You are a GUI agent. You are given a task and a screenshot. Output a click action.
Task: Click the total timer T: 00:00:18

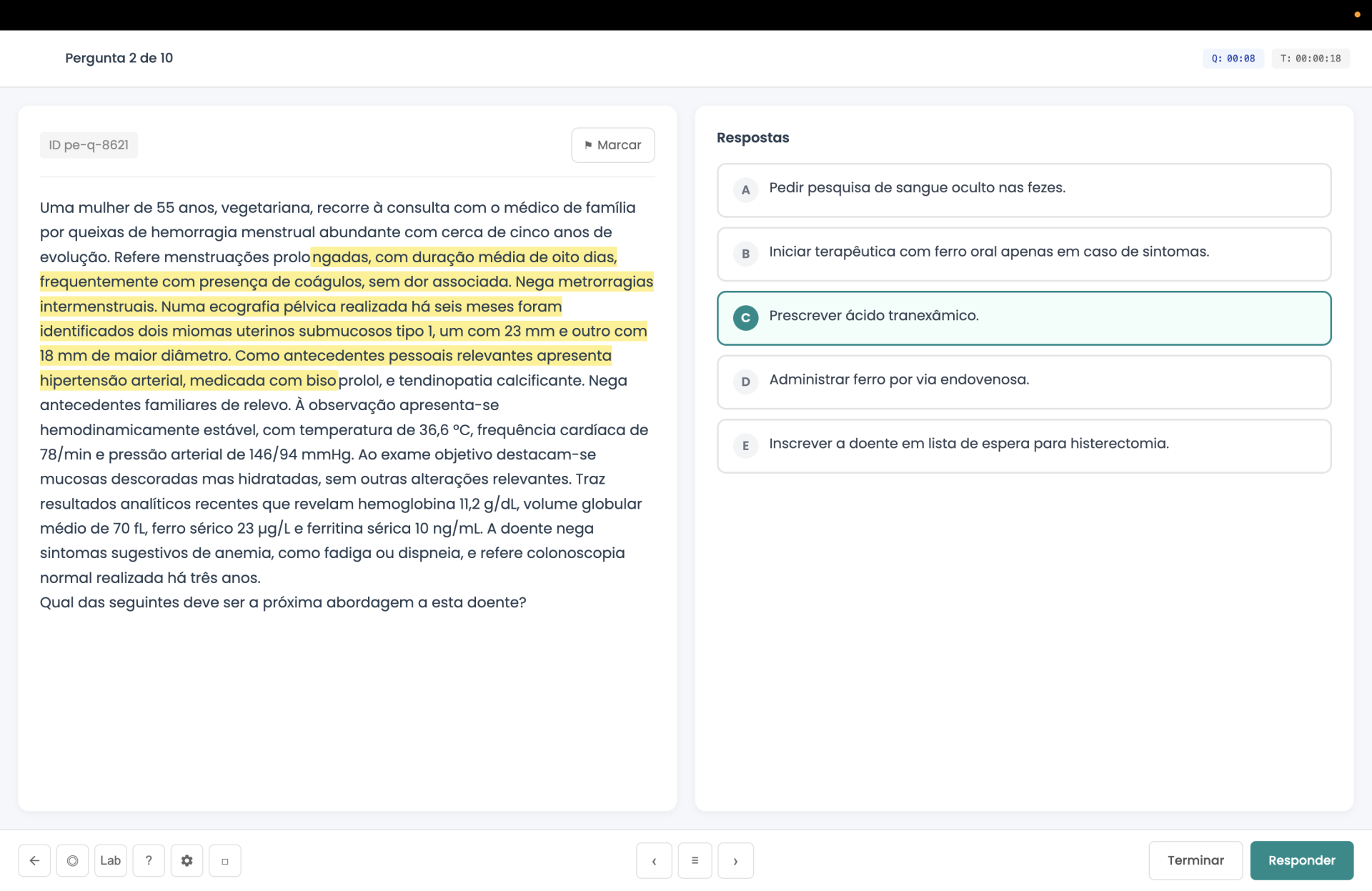click(x=1310, y=59)
